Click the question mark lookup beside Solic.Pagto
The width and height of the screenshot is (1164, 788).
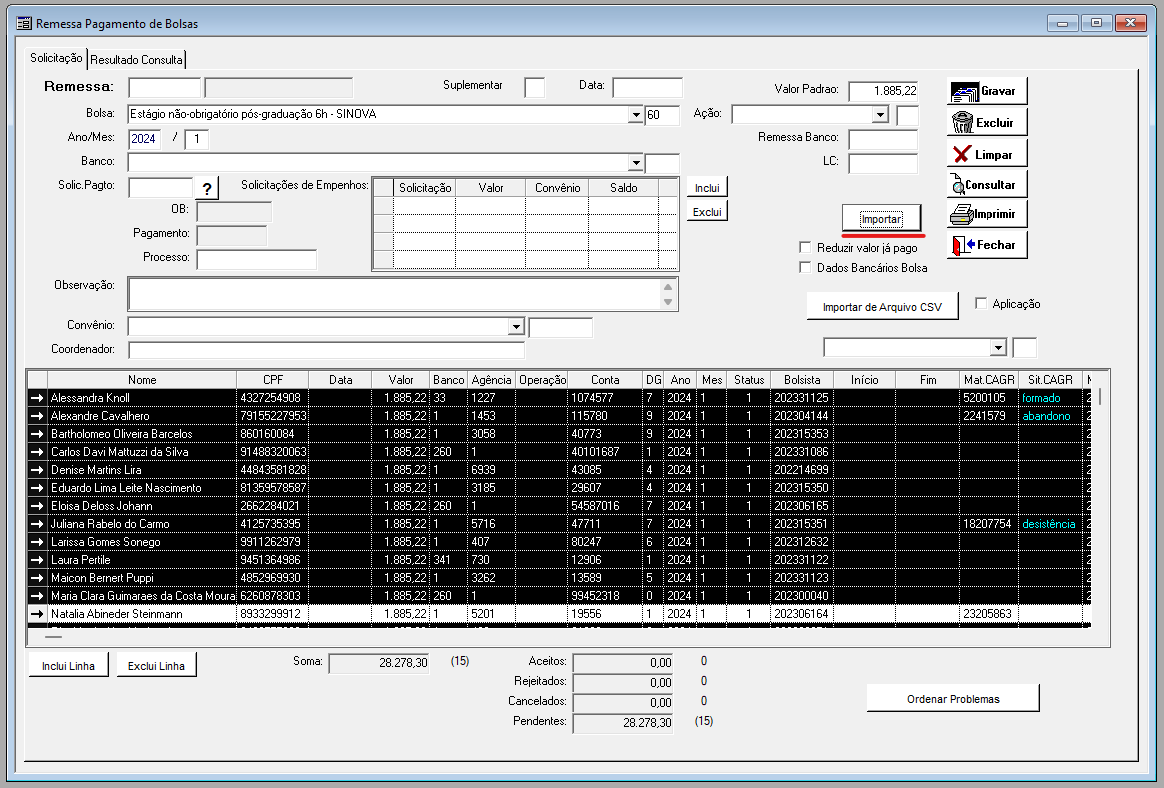coord(206,189)
